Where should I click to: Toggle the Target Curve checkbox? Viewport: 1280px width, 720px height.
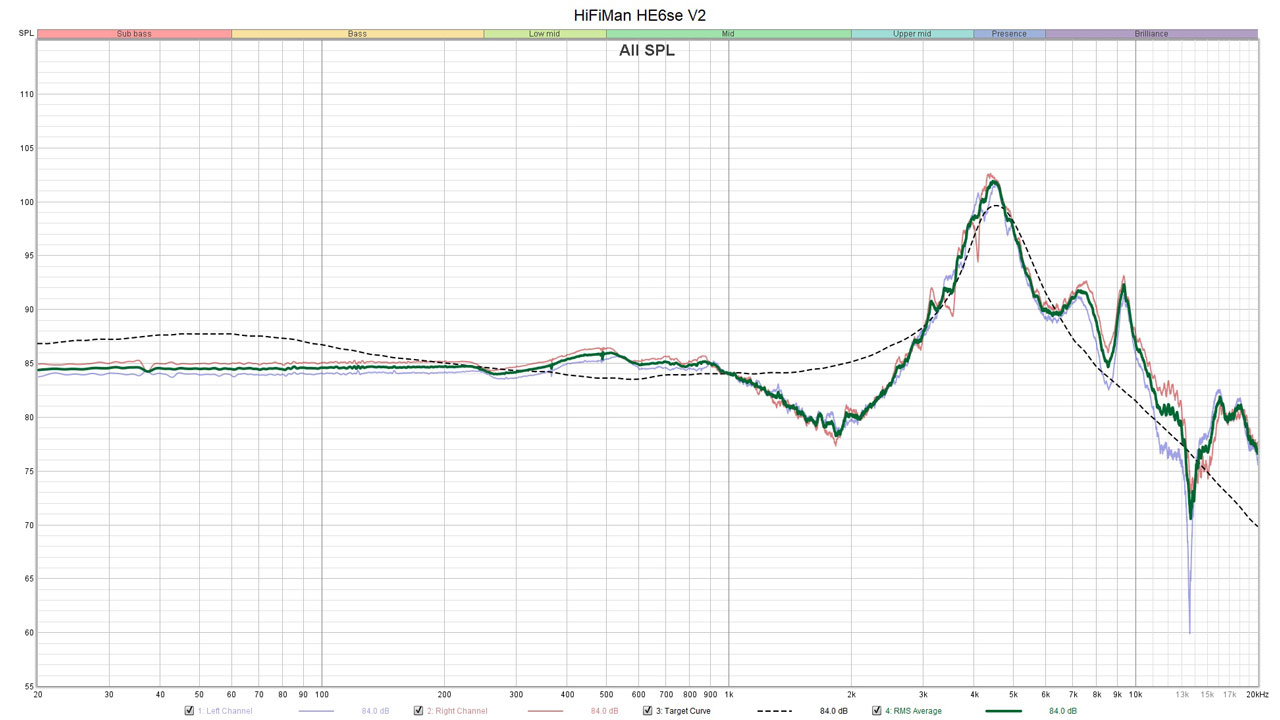647,711
